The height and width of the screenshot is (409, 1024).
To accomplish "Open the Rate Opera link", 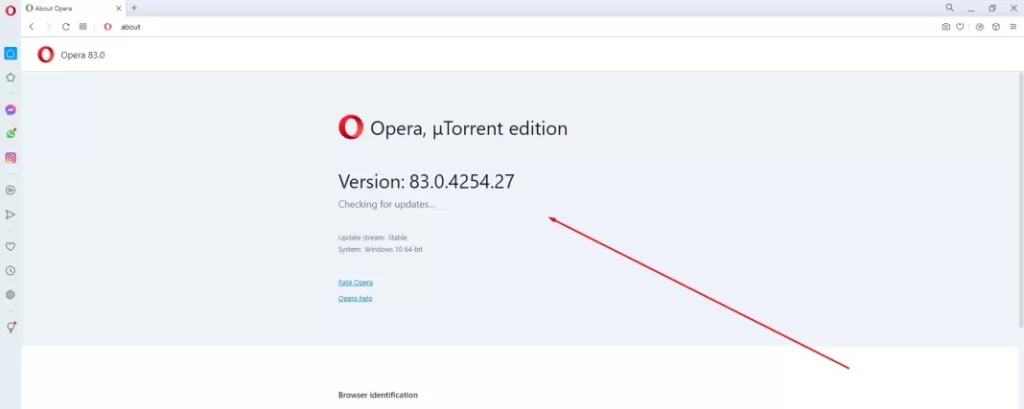I will click(x=355, y=282).
